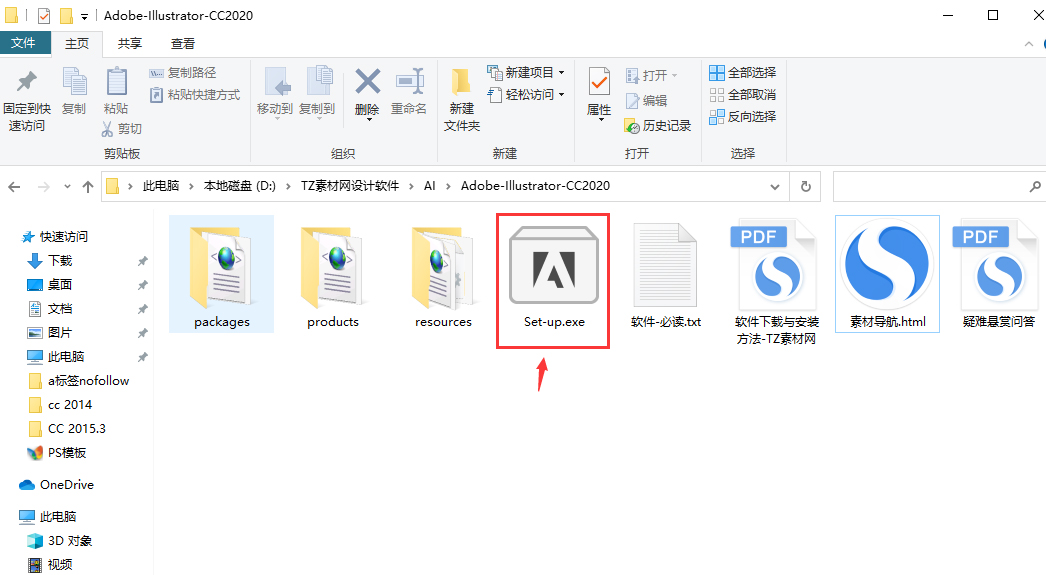Click the Copy path (复制路径) button

pos(183,73)
